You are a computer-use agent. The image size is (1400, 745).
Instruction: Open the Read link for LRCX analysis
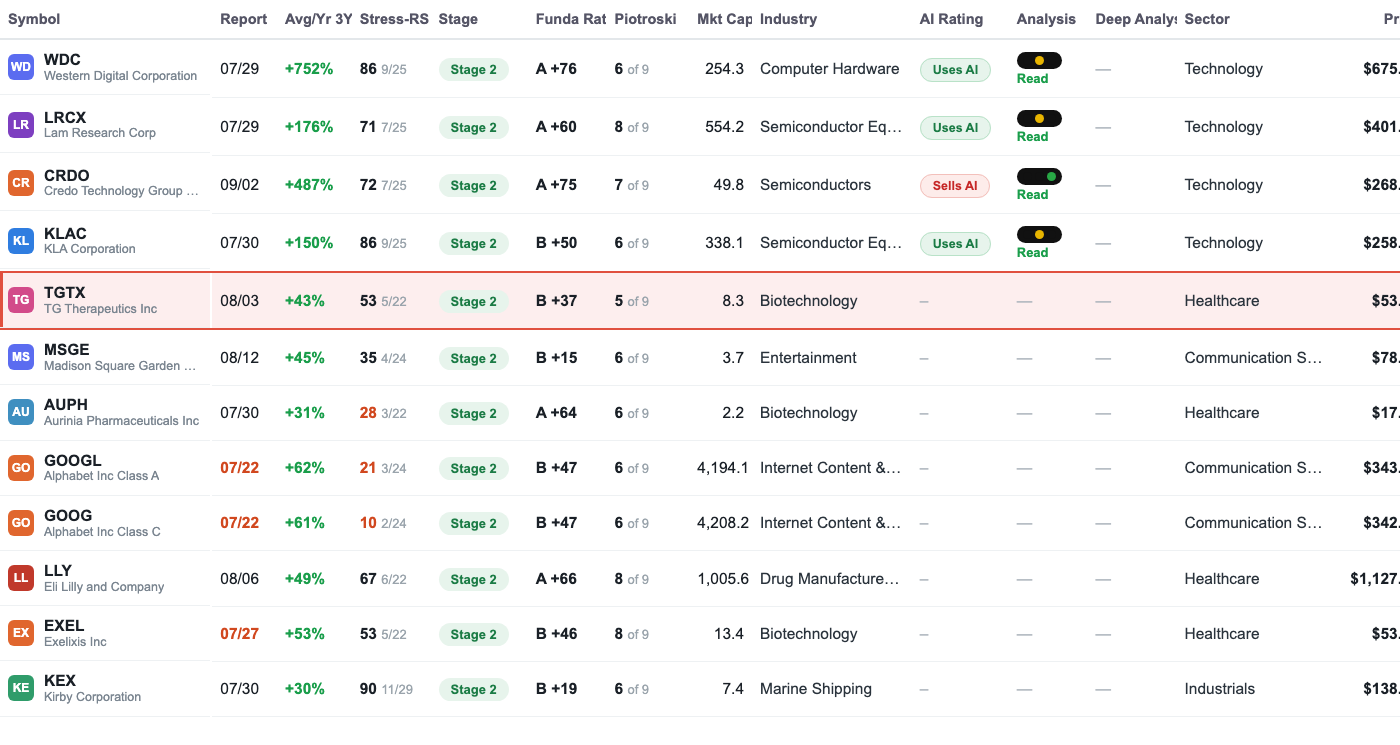click(1032, 137)
